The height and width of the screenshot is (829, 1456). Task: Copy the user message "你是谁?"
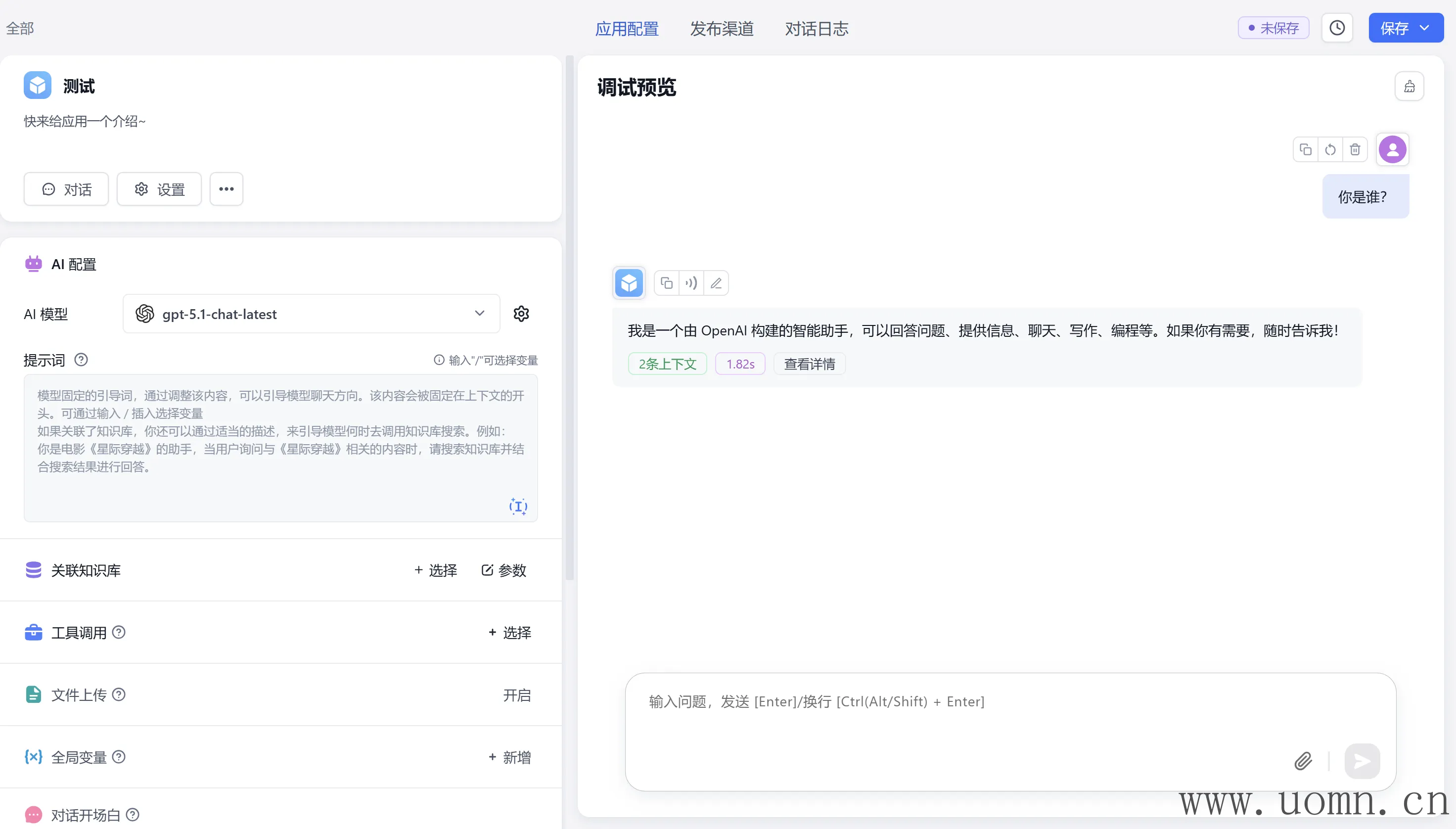(x=1305, y=150)
